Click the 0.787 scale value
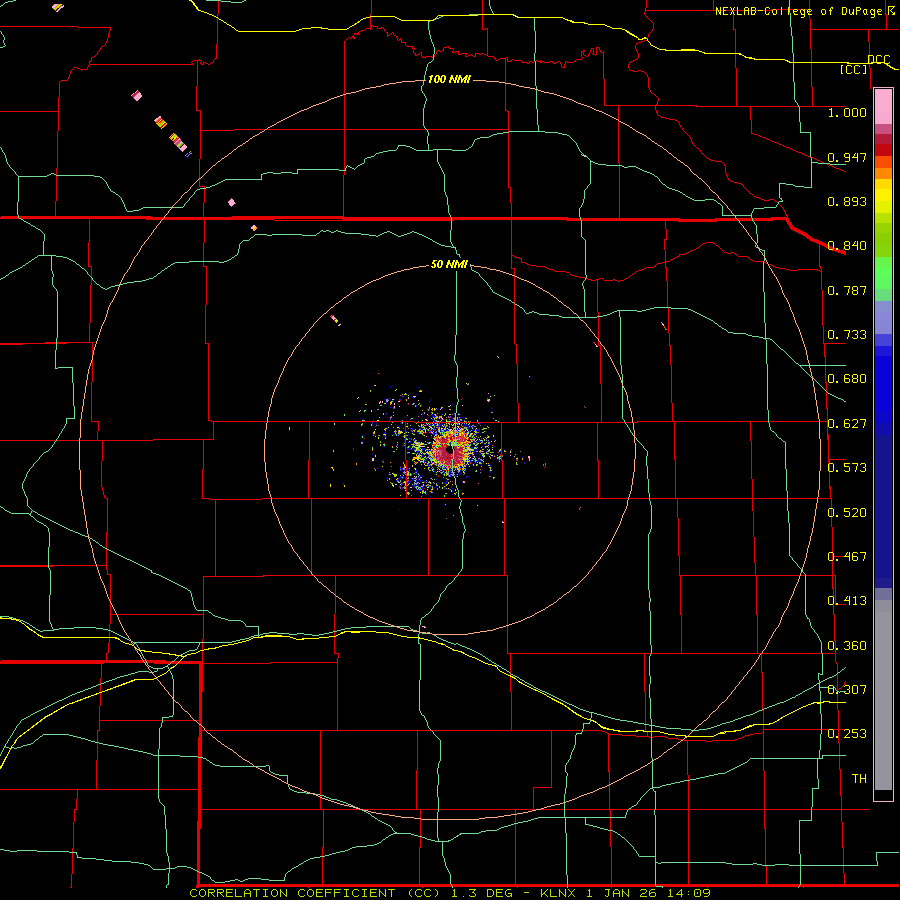 847,290
